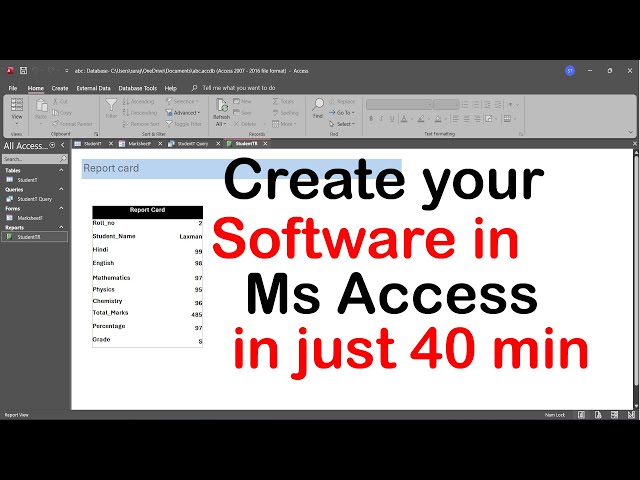This screenshot has width=640, height=480.
Task: Open the File menu
Action: [x=13, y=88]
